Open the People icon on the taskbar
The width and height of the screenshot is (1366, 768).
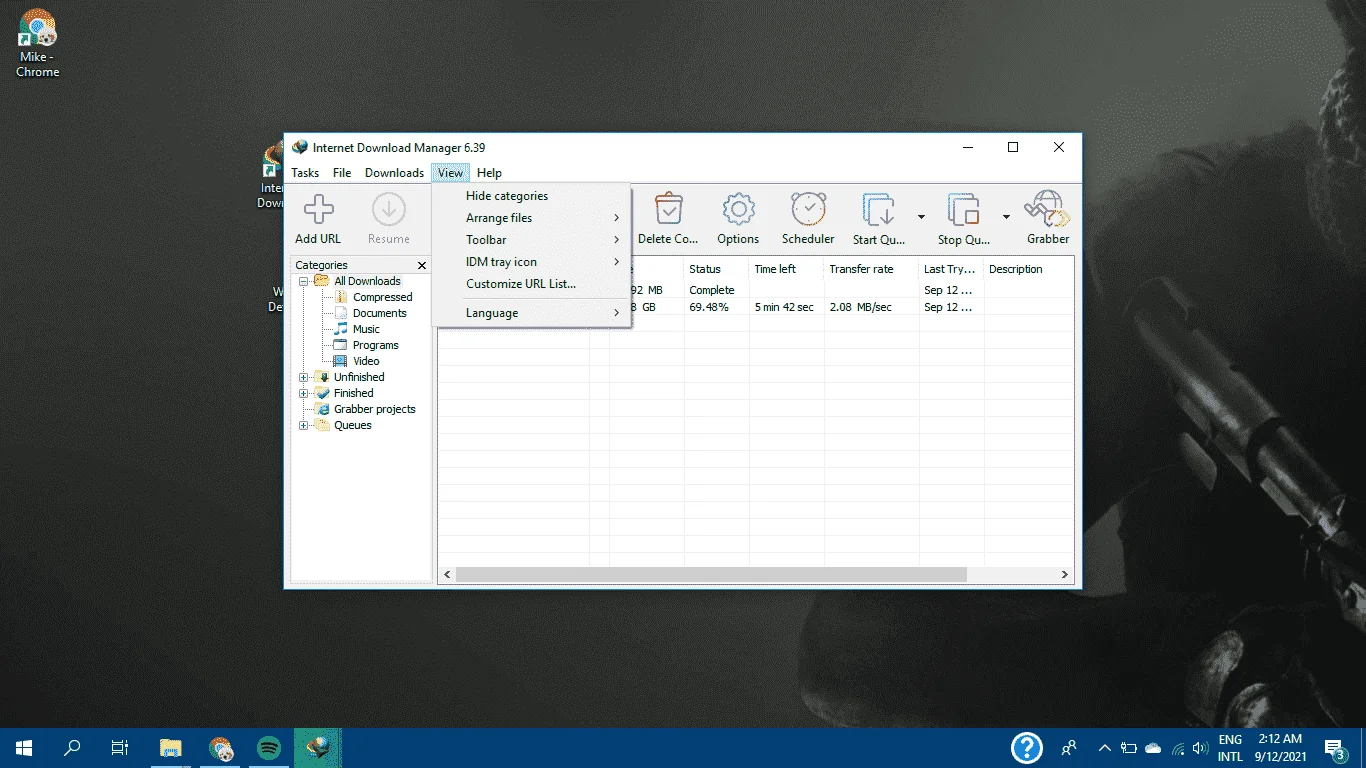click(x=1069, y=747)
